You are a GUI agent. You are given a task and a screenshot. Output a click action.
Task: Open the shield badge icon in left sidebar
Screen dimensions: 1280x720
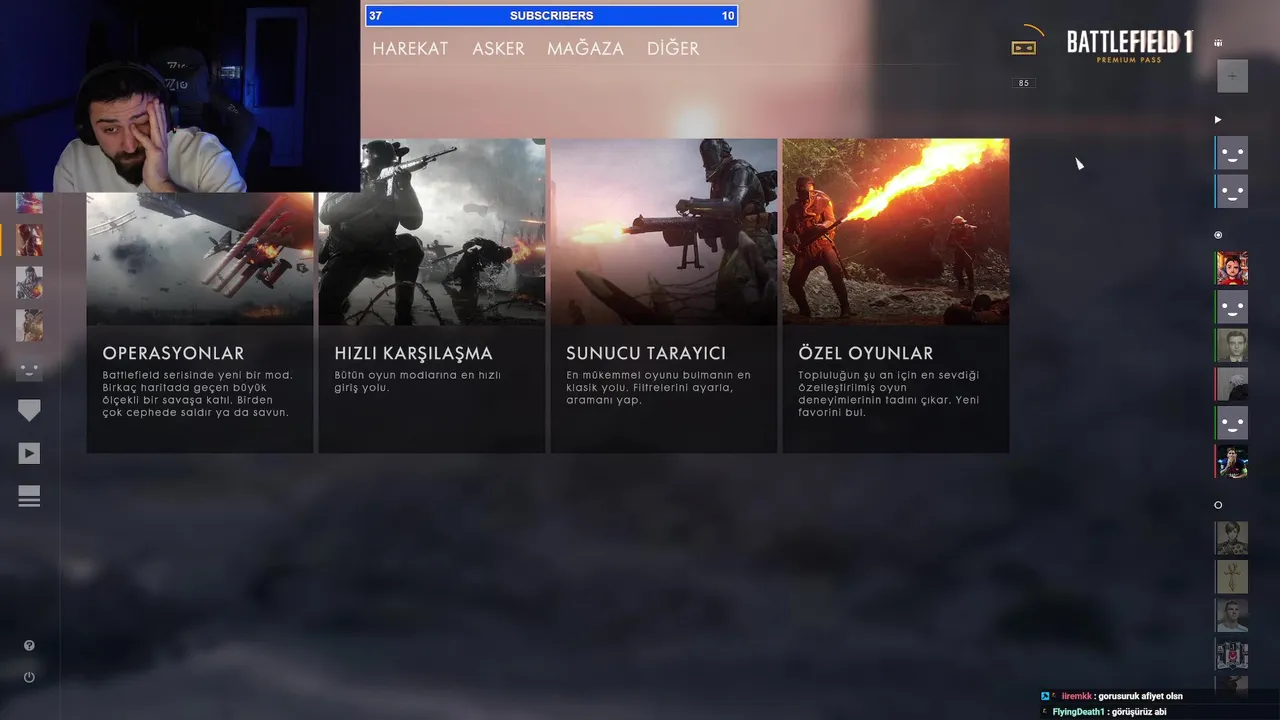pos(29,411)
